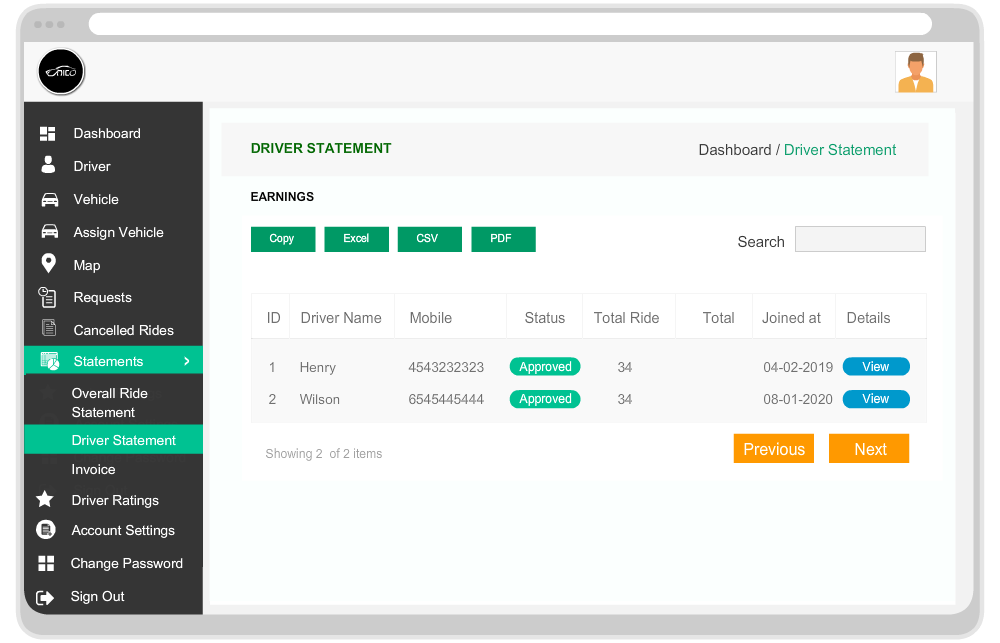Click mobile number 6545445444
The width and height of the screenshot is (1000, 643).
pos(446,399)
